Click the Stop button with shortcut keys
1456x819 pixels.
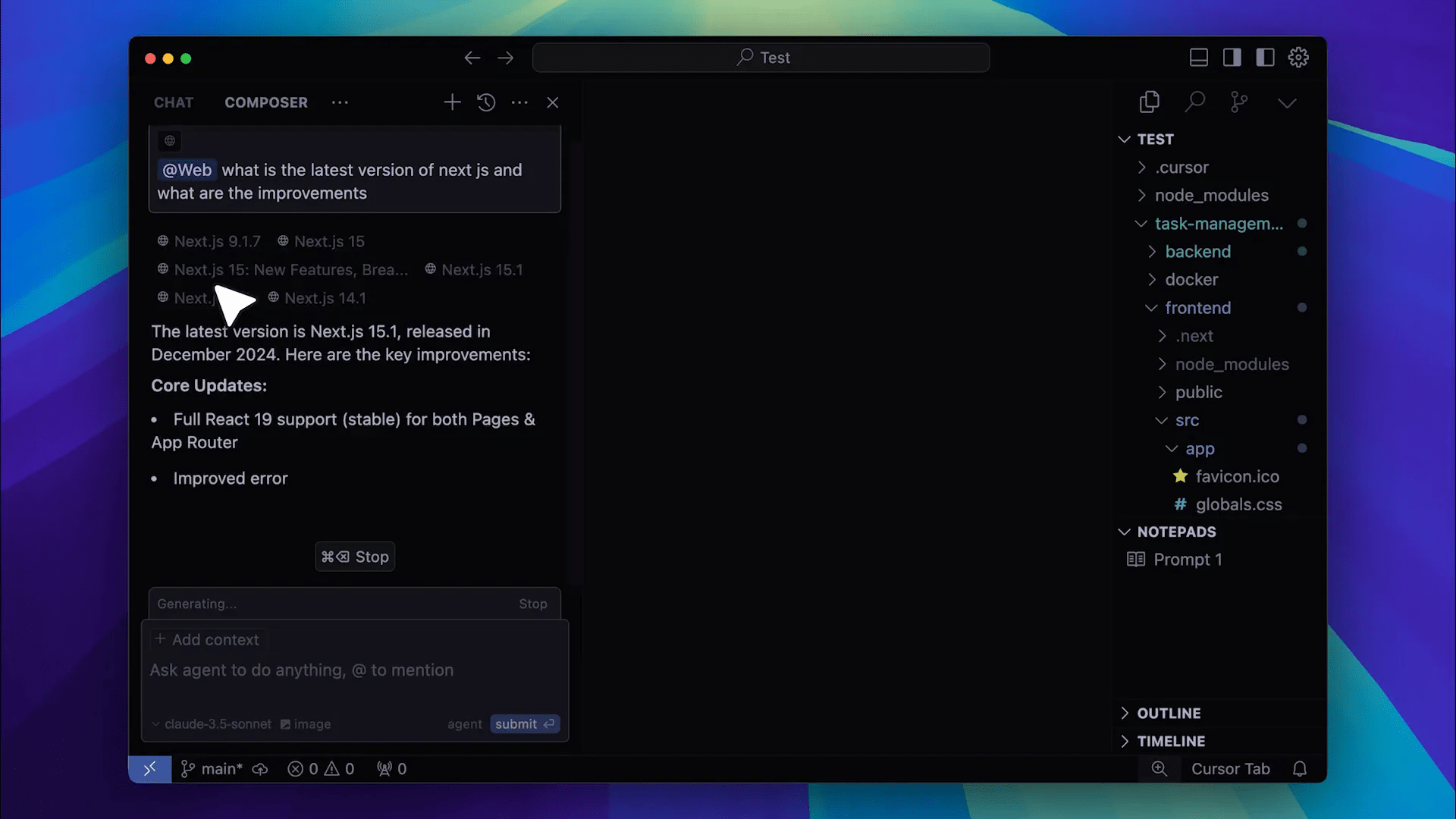pos(355,557)
